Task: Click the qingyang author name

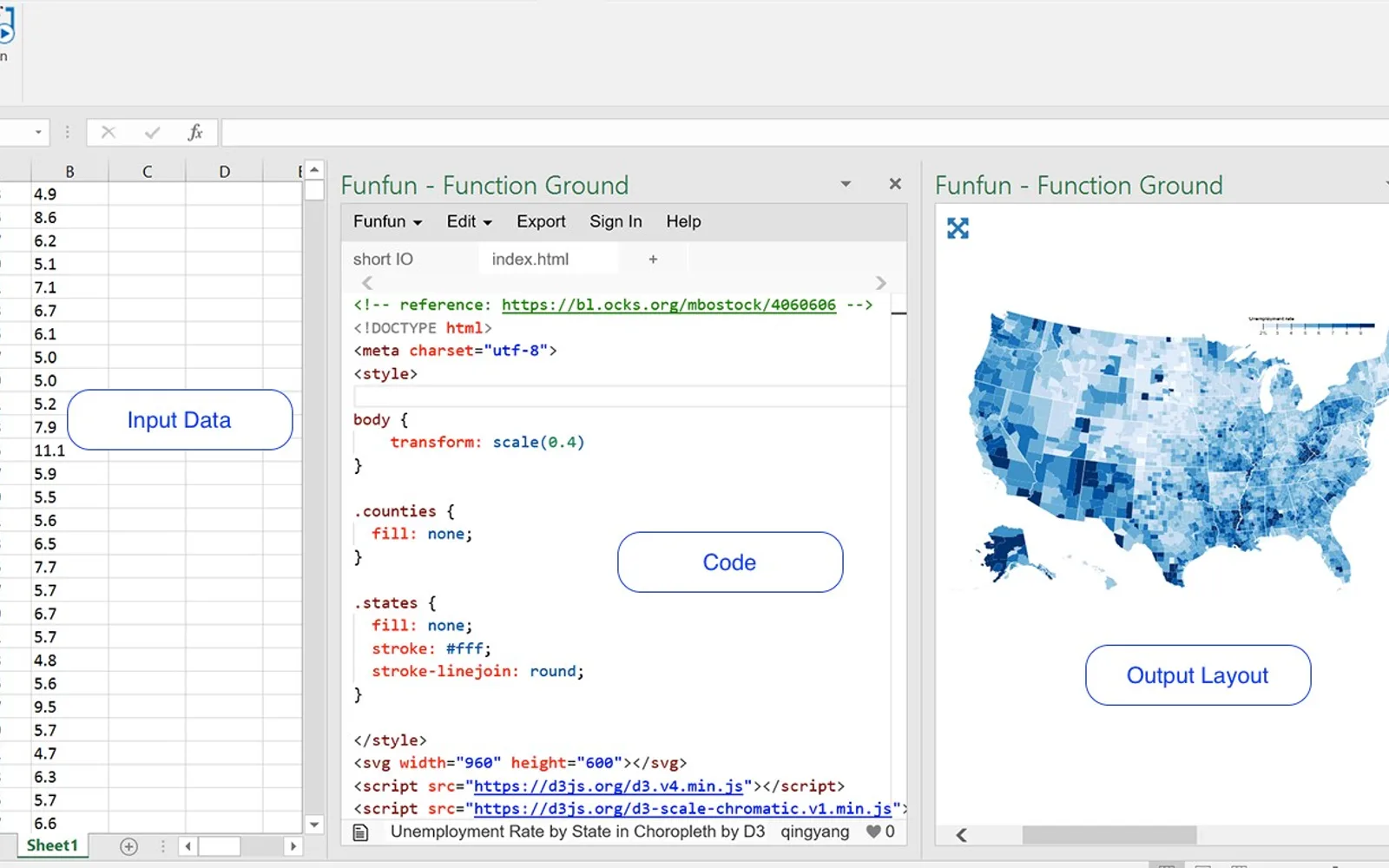Action: coord(815,832)
